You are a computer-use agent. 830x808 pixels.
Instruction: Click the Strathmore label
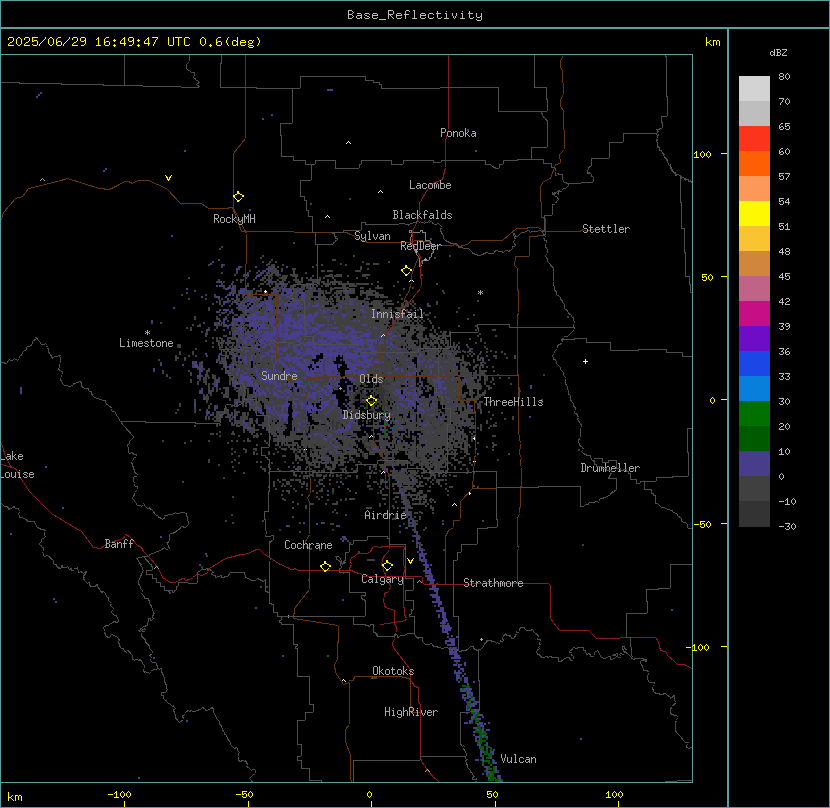point(493,583)
